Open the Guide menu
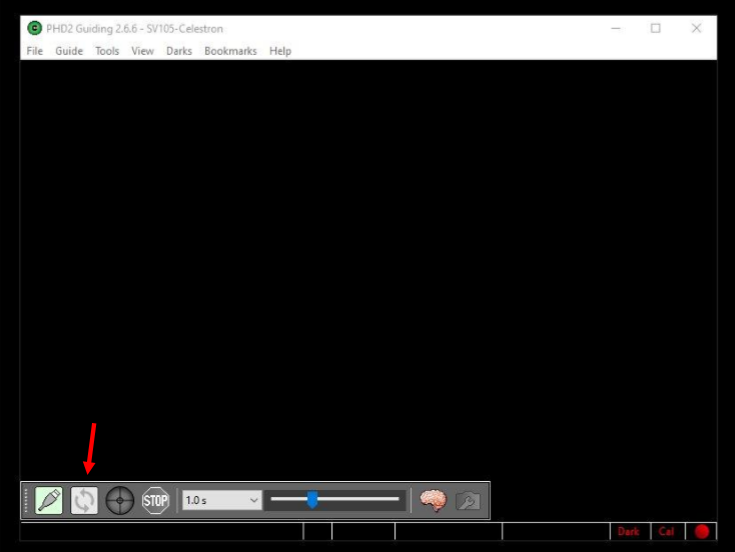This screenshot has width=735, height=552. [x=69, y=51]
